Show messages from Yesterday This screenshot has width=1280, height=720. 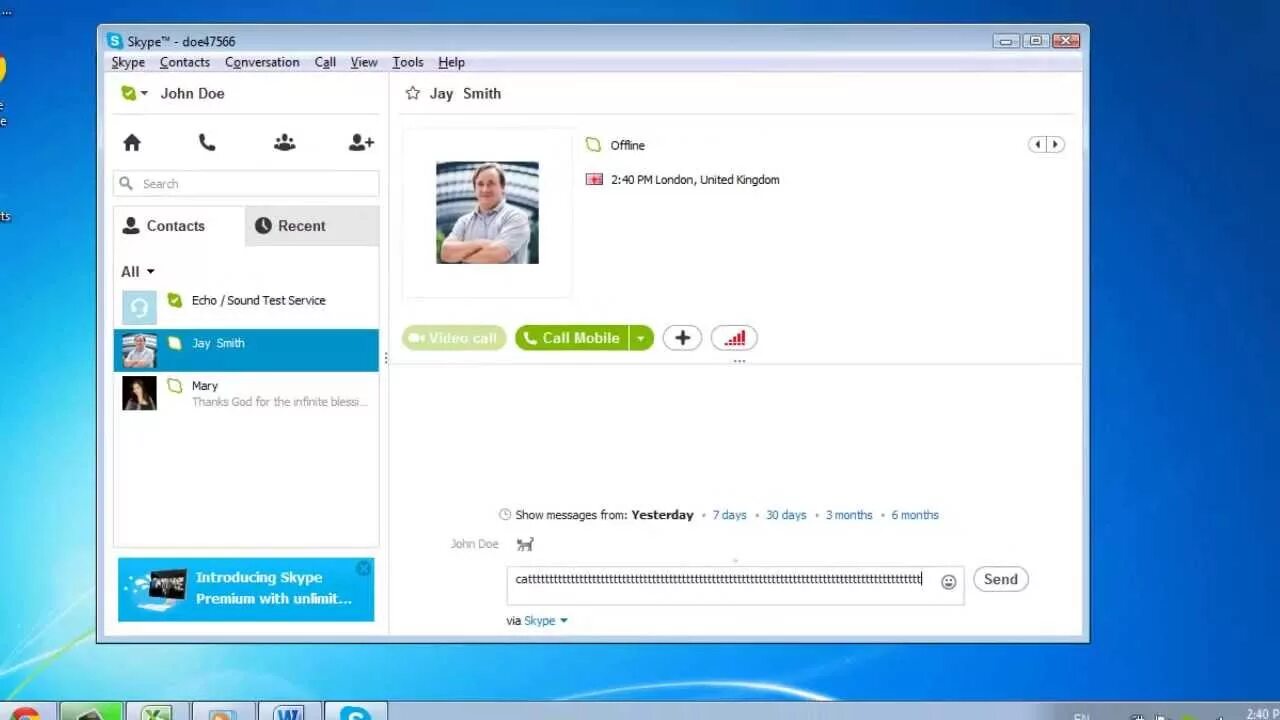[x=662, y=515]
